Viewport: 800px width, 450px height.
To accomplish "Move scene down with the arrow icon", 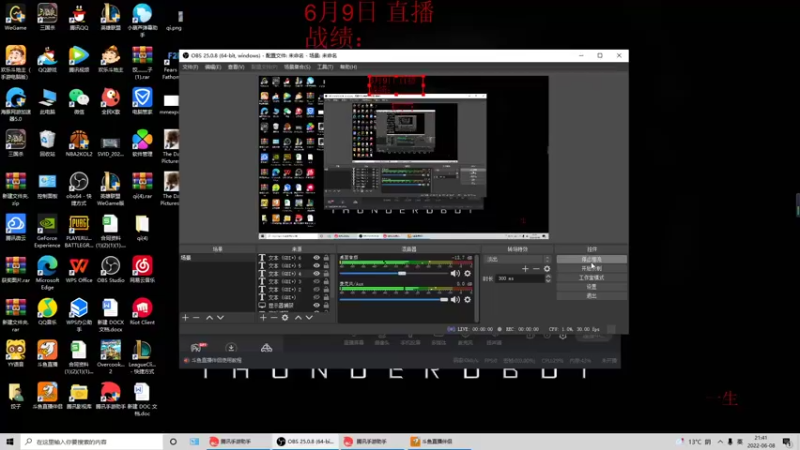I will (x=220, y=317).
